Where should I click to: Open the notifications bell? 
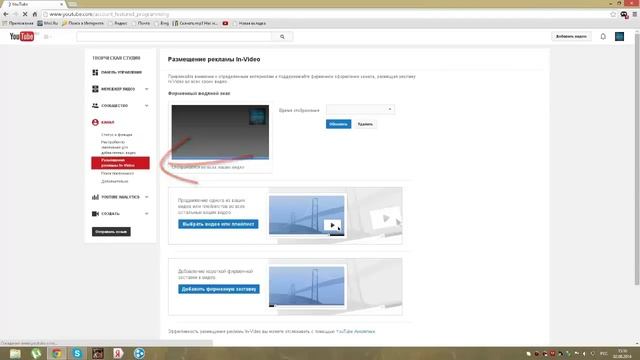(x=603, y=36)
